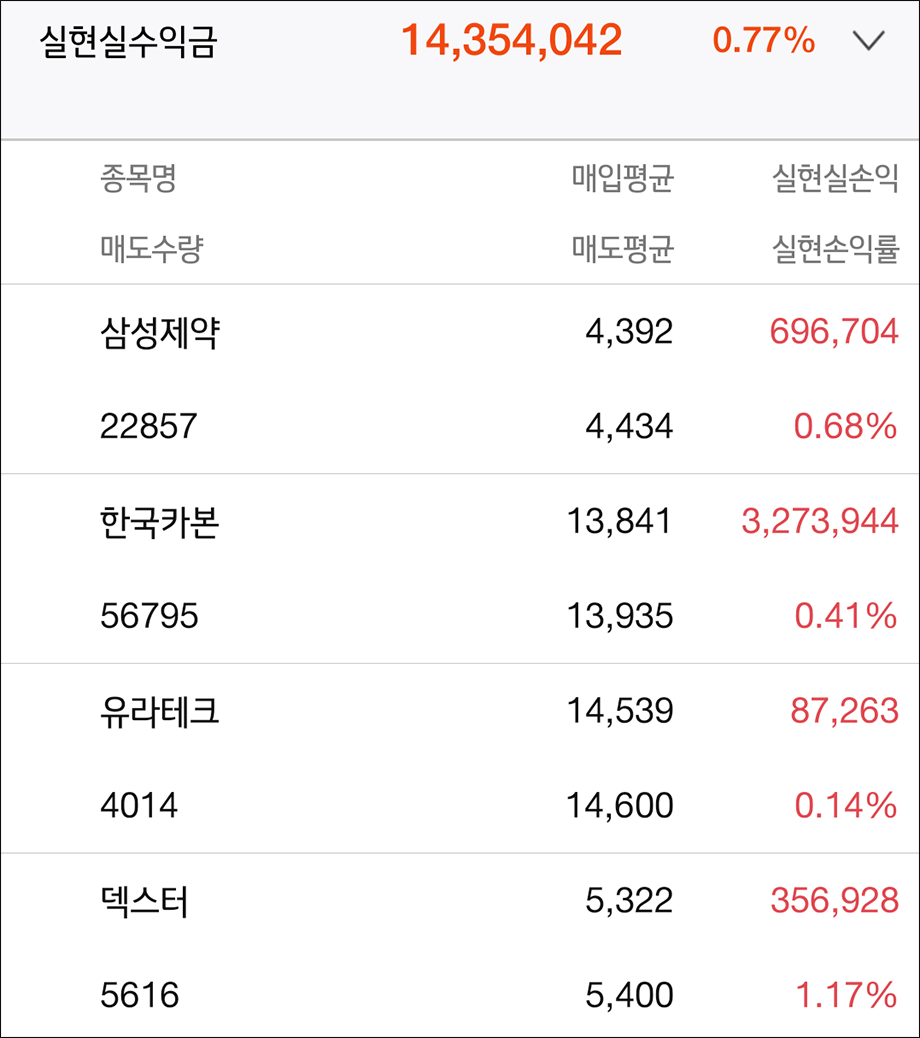Expand the 실현실수익금 summary chevron
Screen dimensions: 920x1038
pos(868,41)
